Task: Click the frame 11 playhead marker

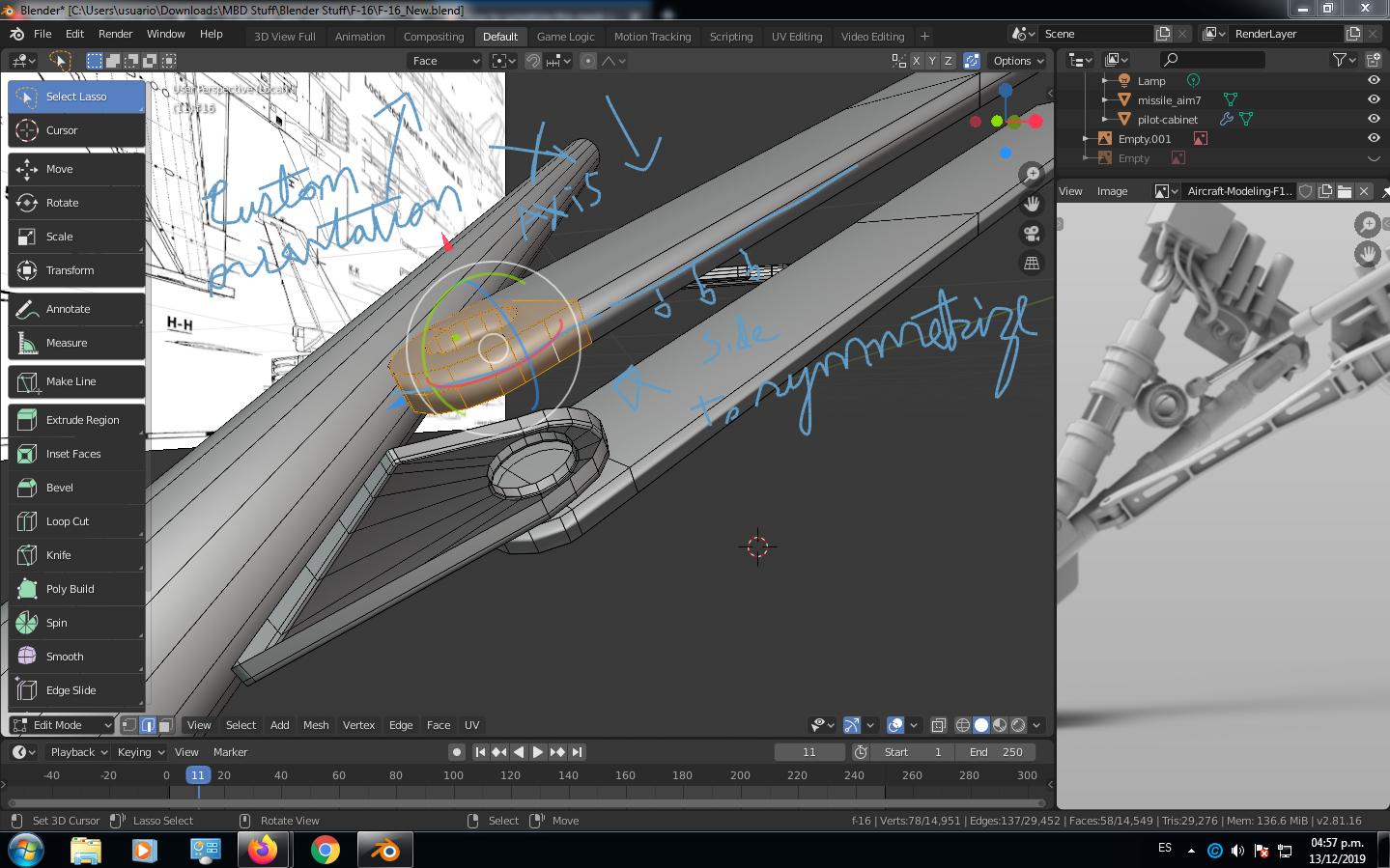Action: [198, 775]
